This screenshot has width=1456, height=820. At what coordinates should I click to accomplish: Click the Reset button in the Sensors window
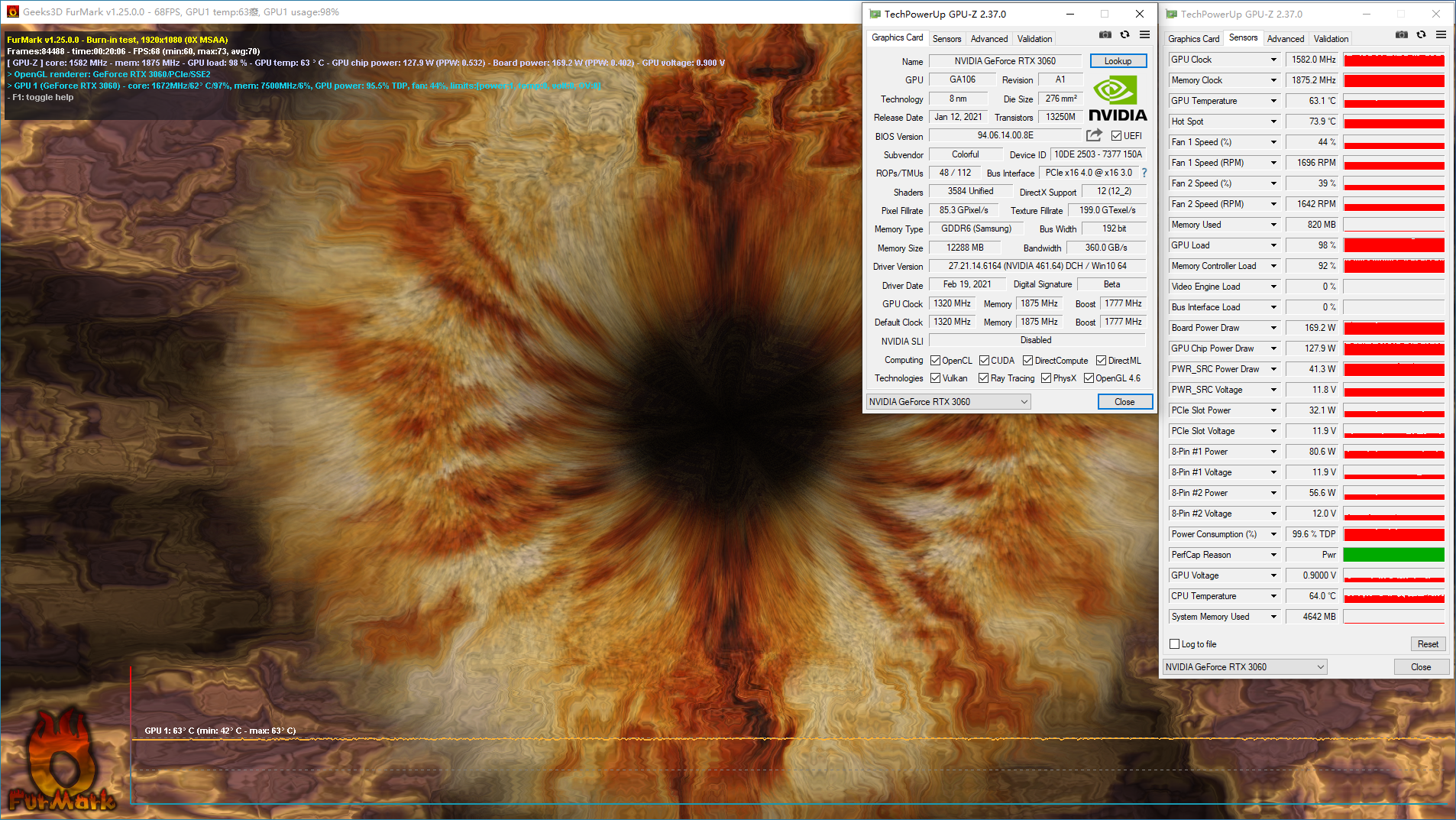point(1428,644)
